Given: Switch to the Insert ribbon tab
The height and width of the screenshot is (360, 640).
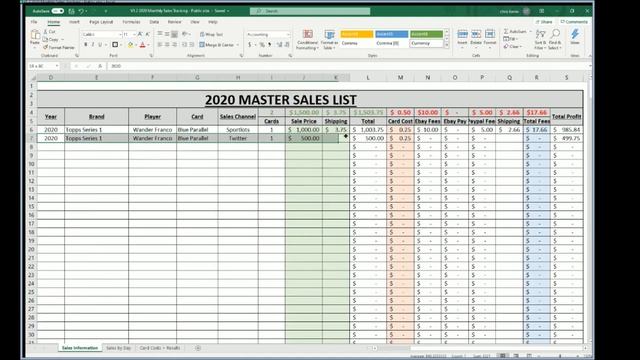Looking at the screenshot, I should point(74,22).
